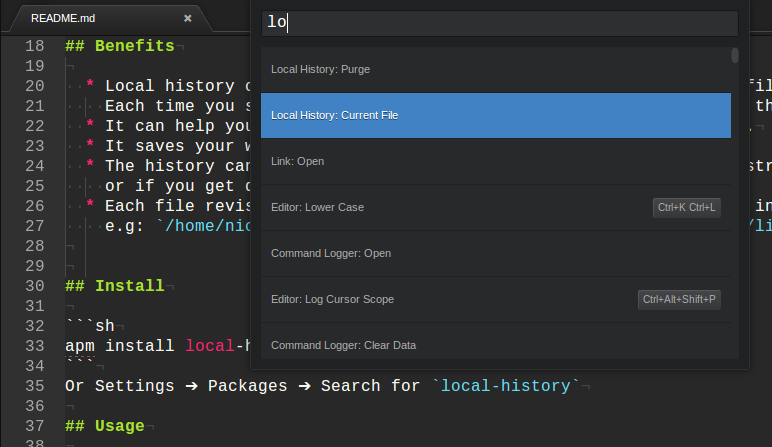The width and height of the screenshot is (772, 447).
Task: Choose Editor: Lower Case command
Action: 496,207
